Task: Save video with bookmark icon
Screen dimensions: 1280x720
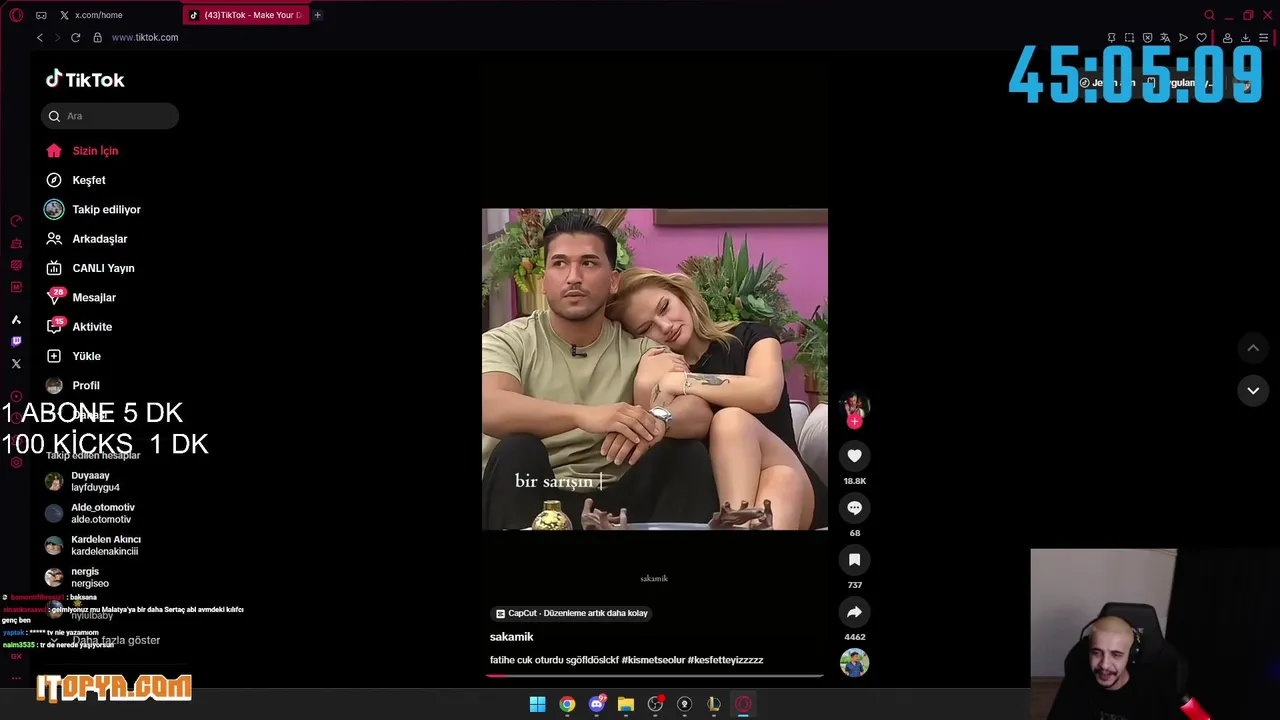Action: (854, 560)
